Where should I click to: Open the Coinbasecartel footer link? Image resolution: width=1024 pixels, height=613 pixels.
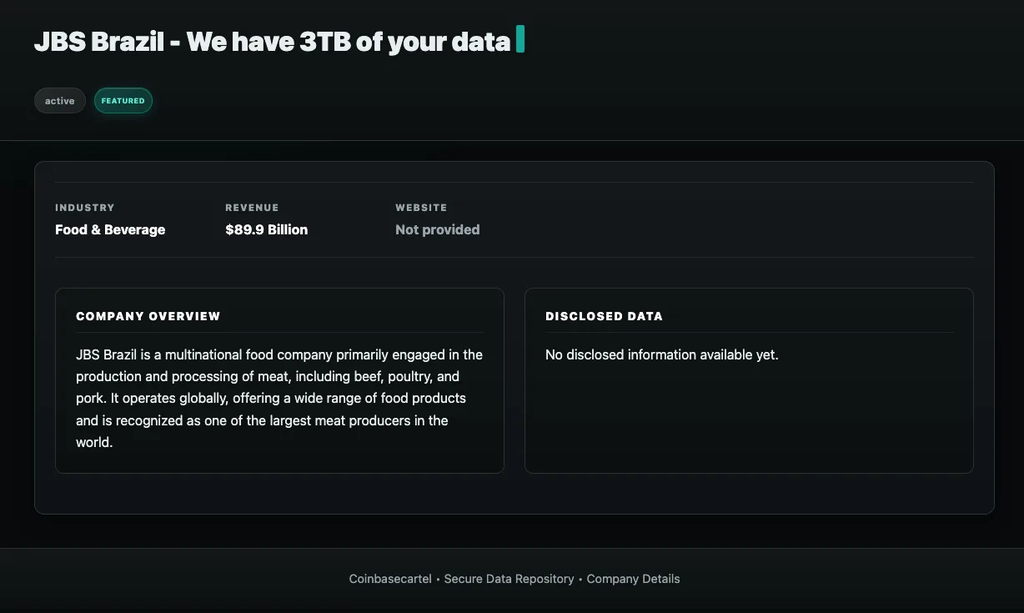389,578
